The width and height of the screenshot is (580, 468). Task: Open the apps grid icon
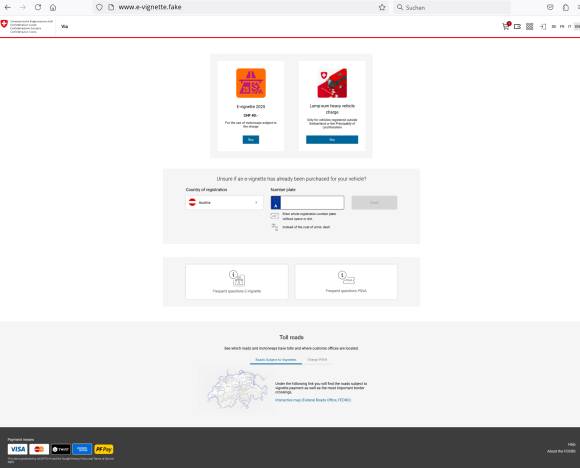click(x=530, y=27)
